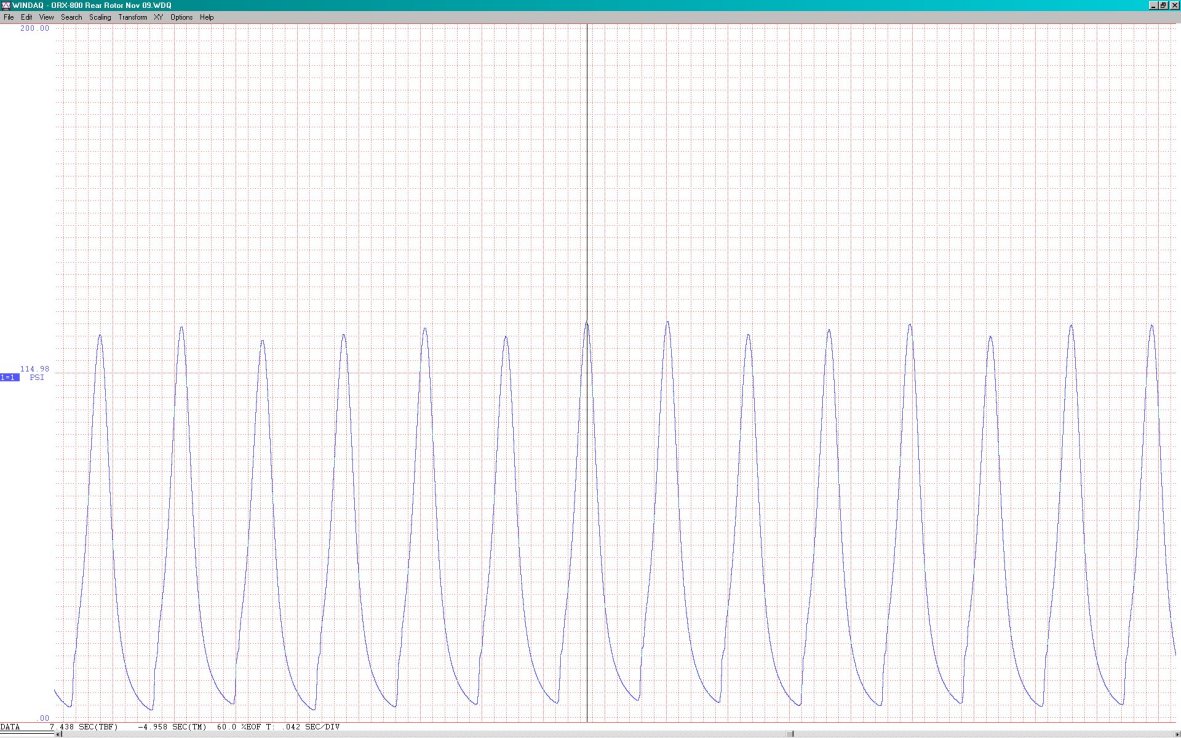Screen dimensions: 1181x738
Task: Open the XY menu
Action: 158,17
